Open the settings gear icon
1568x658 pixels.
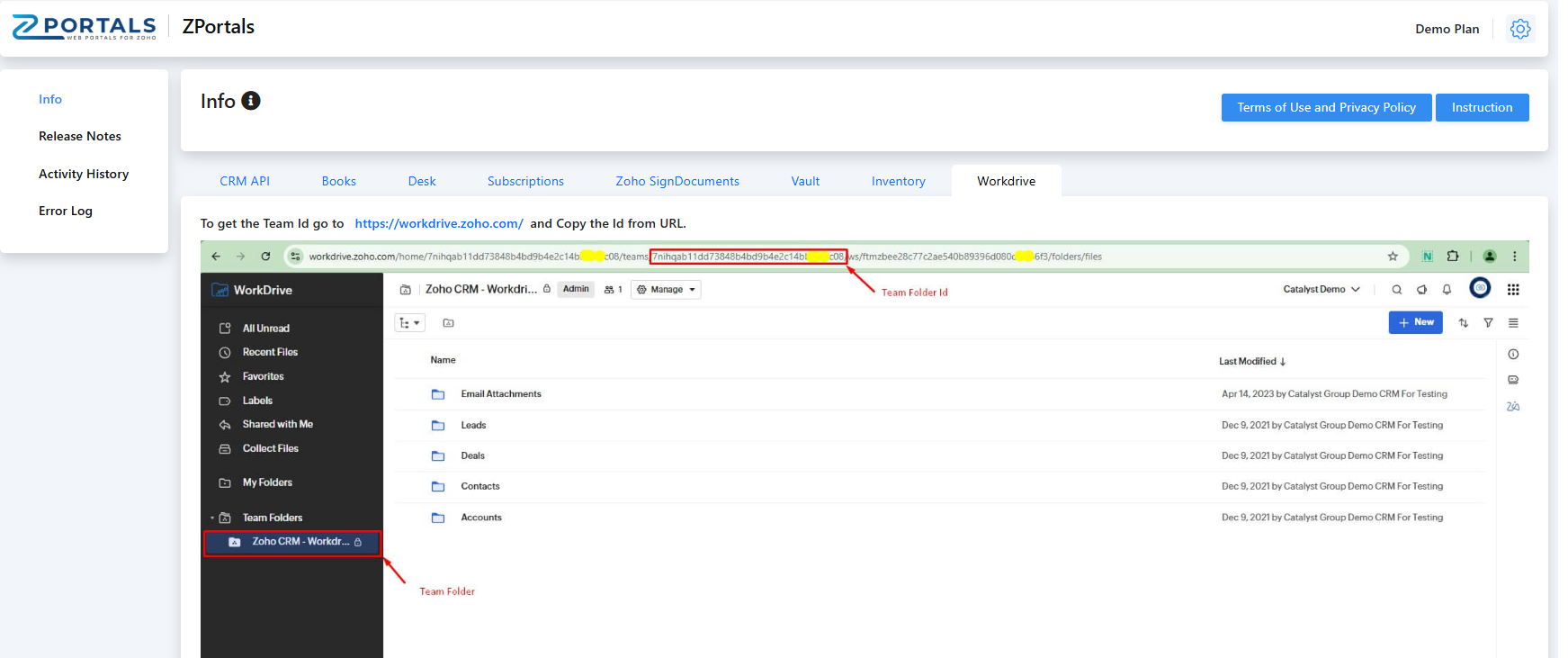point(1519,29)
